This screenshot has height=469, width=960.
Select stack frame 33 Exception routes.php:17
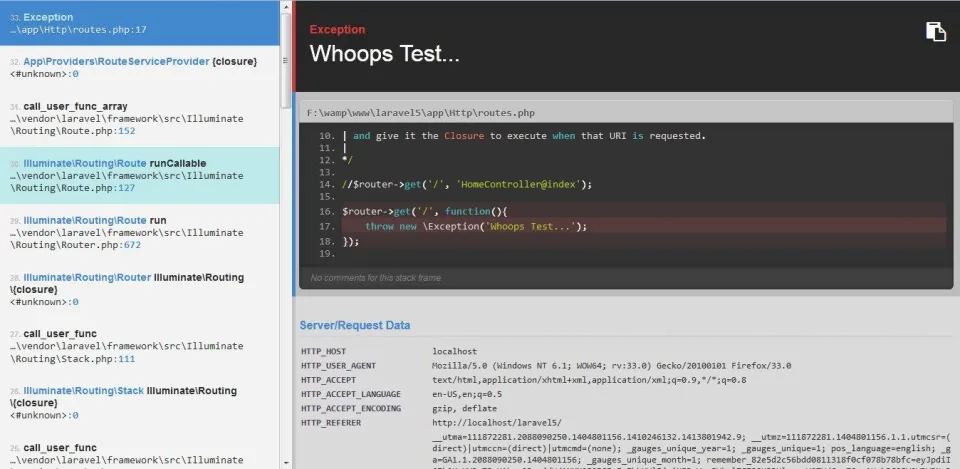(140, 23)
